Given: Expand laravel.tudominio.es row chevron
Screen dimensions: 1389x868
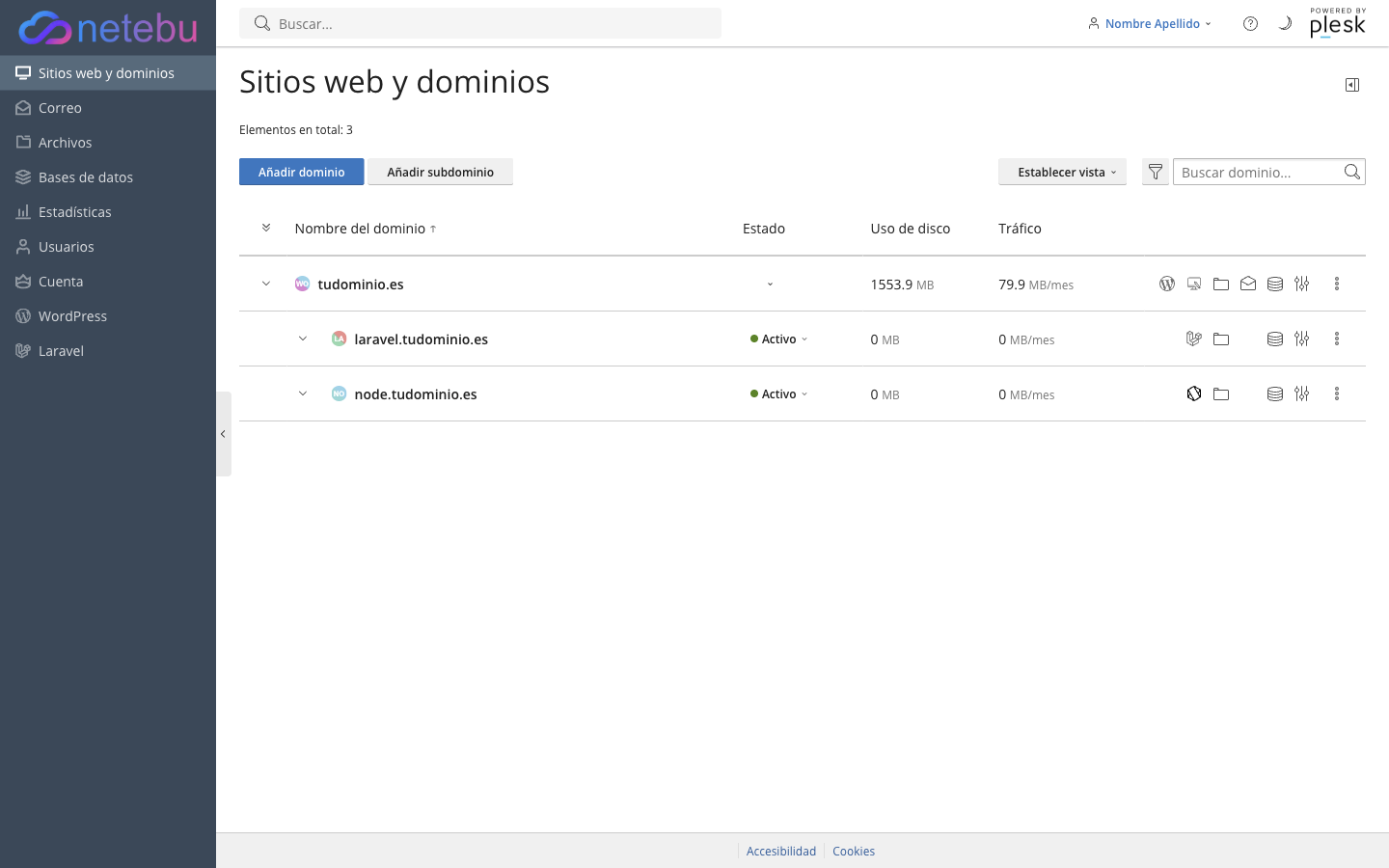Looking at the screenshot, I should pyautogui.click(x=303, y=339).
